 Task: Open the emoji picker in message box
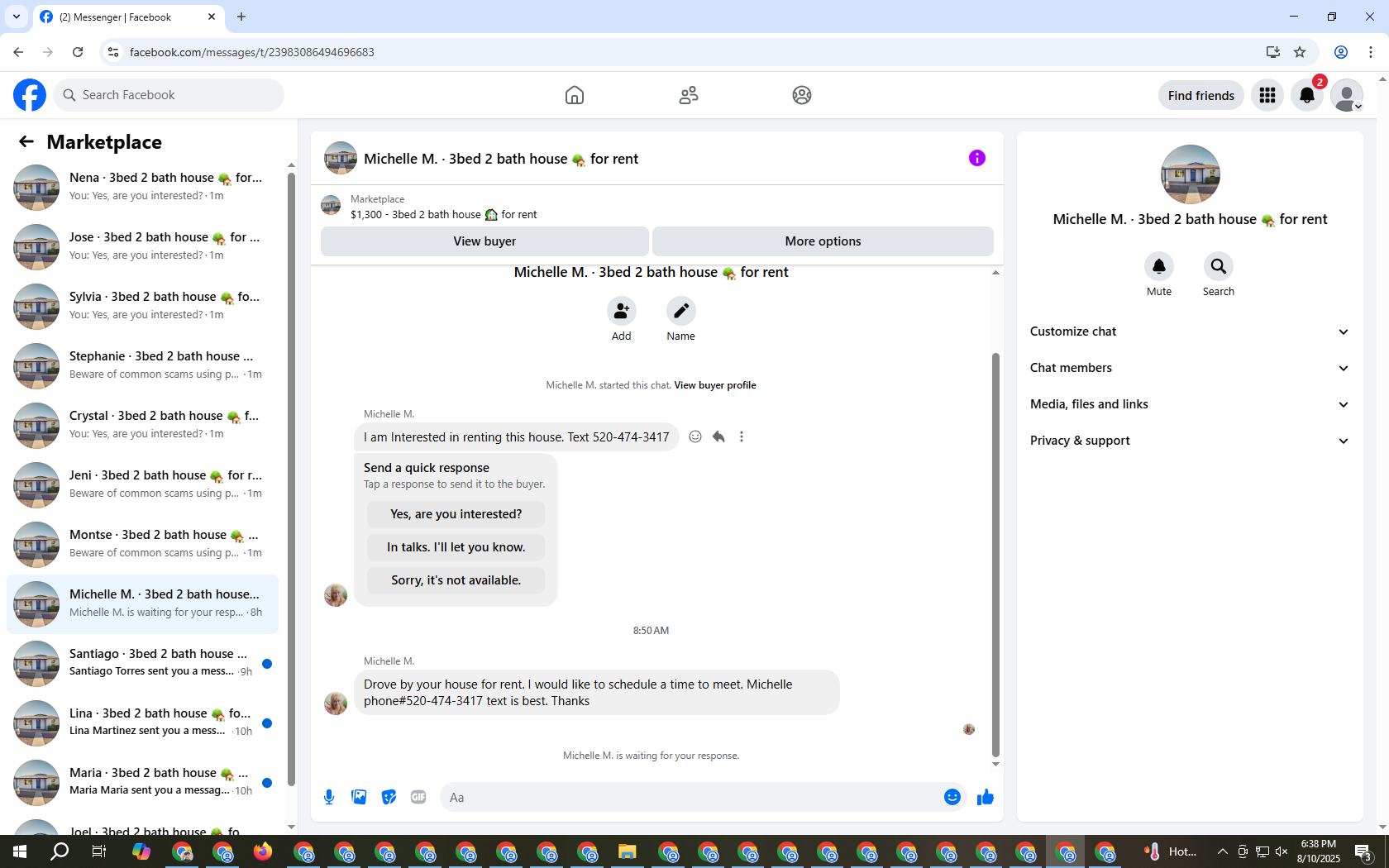952,797
